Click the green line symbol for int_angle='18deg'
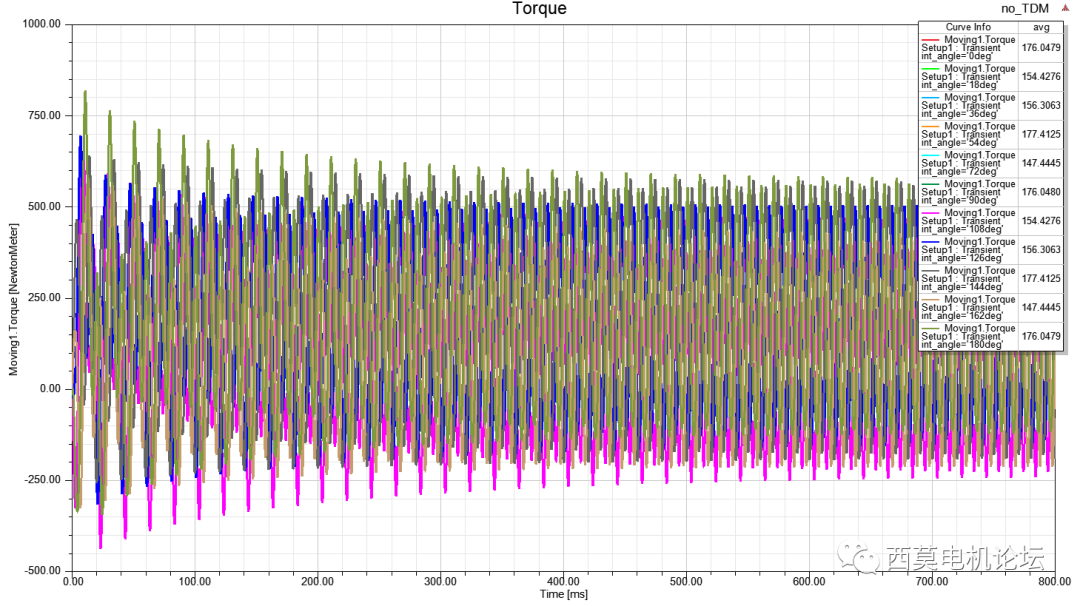The width and height of the screenshot is (1080, 606). pos(930,70)
